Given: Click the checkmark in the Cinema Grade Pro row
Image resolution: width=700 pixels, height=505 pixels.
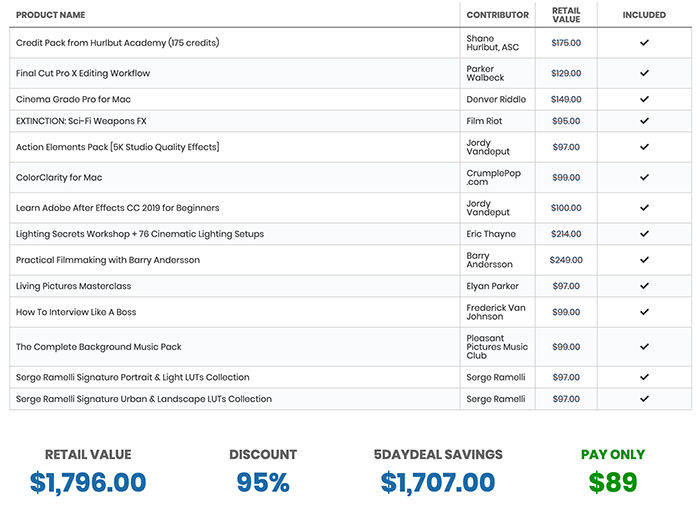Looking at the screenshot, I should click(644, 99).
